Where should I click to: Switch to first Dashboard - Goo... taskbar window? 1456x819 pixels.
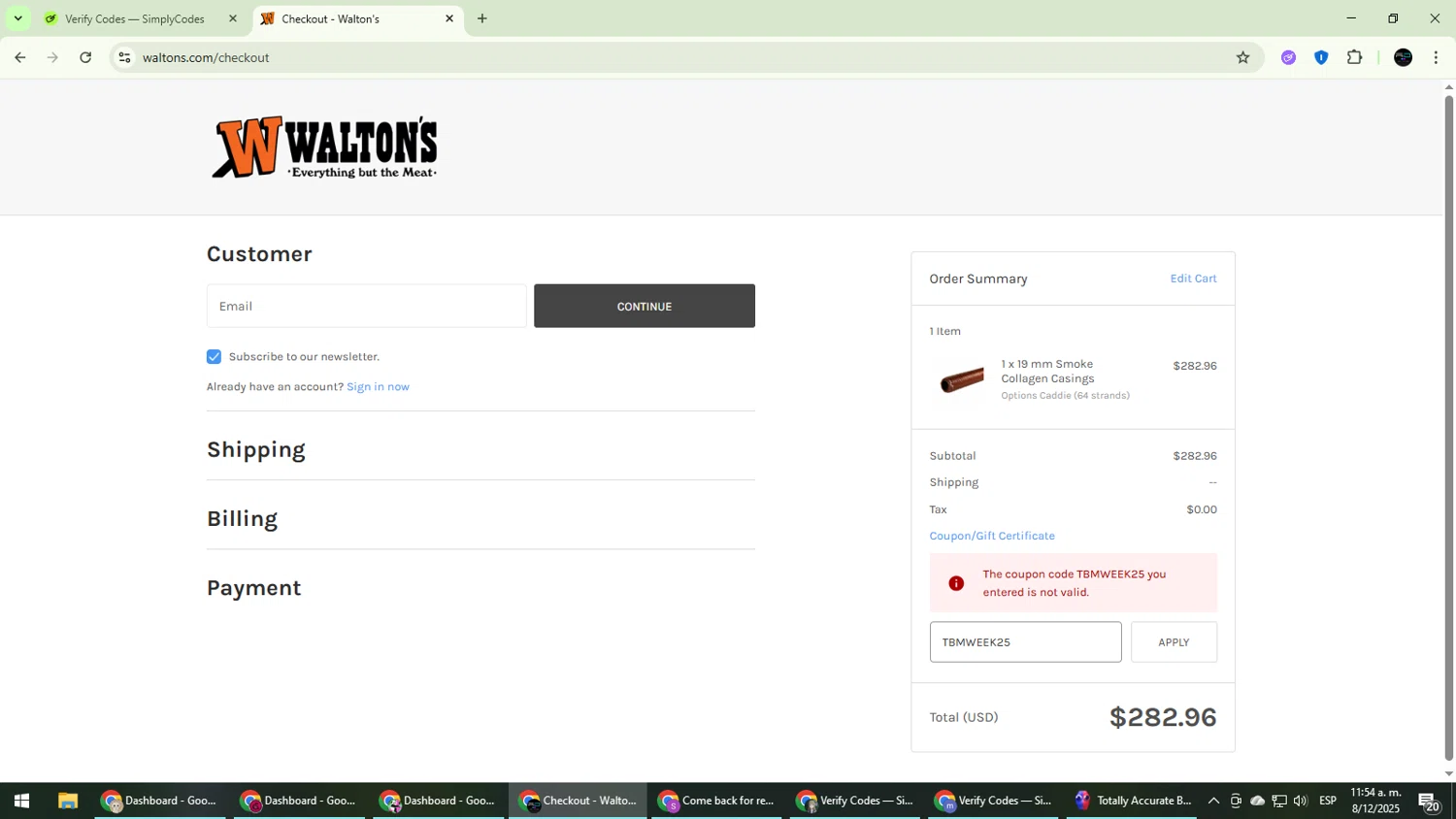tap(159, 801)
